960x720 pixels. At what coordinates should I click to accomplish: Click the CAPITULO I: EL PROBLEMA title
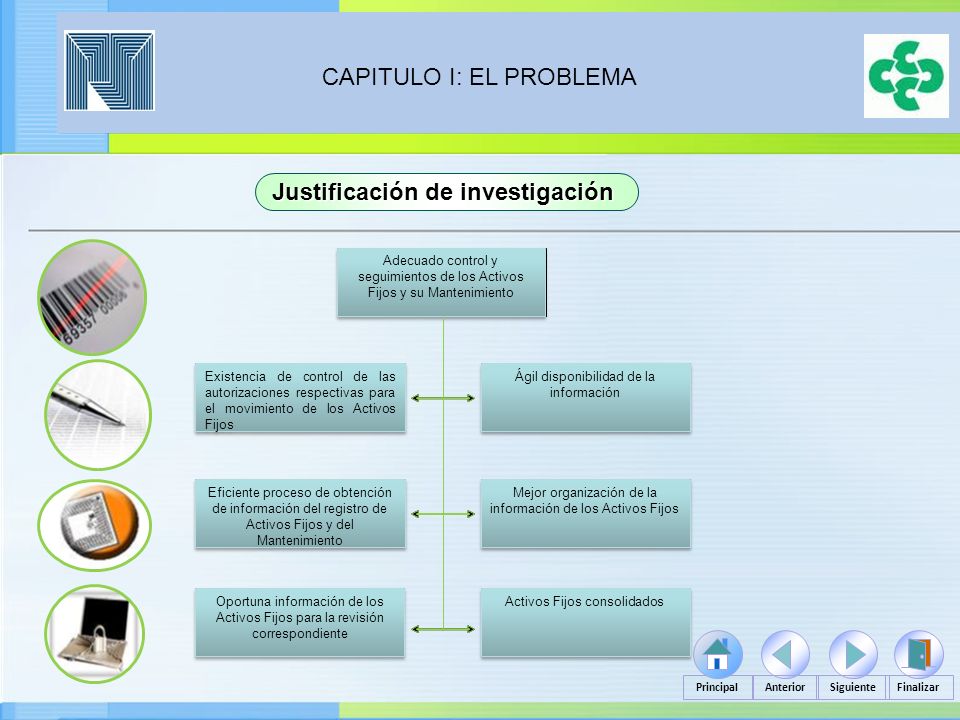pyautogui.click(x=479, y=77)
